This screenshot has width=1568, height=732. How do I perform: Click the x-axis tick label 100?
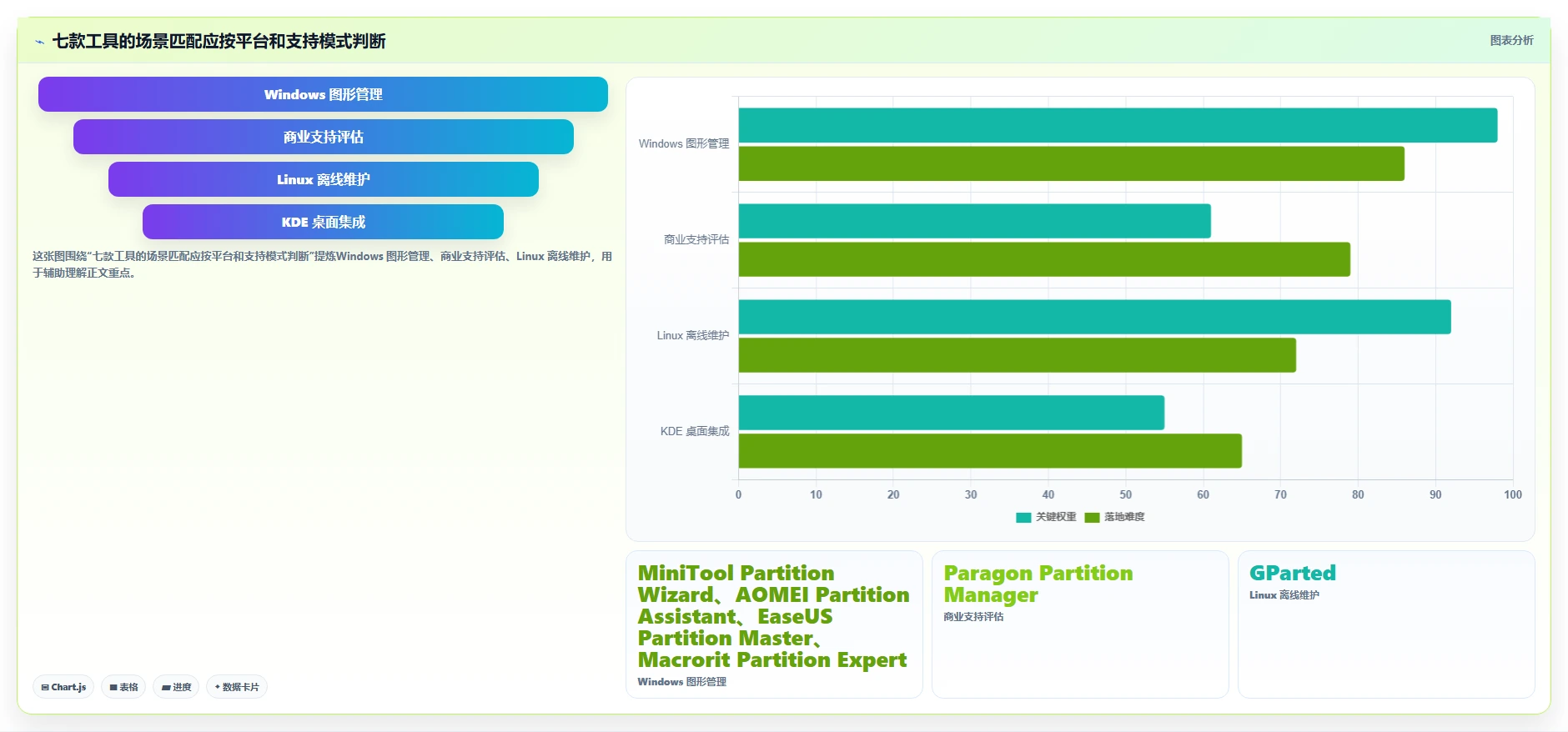click(x=1512, y=494)
